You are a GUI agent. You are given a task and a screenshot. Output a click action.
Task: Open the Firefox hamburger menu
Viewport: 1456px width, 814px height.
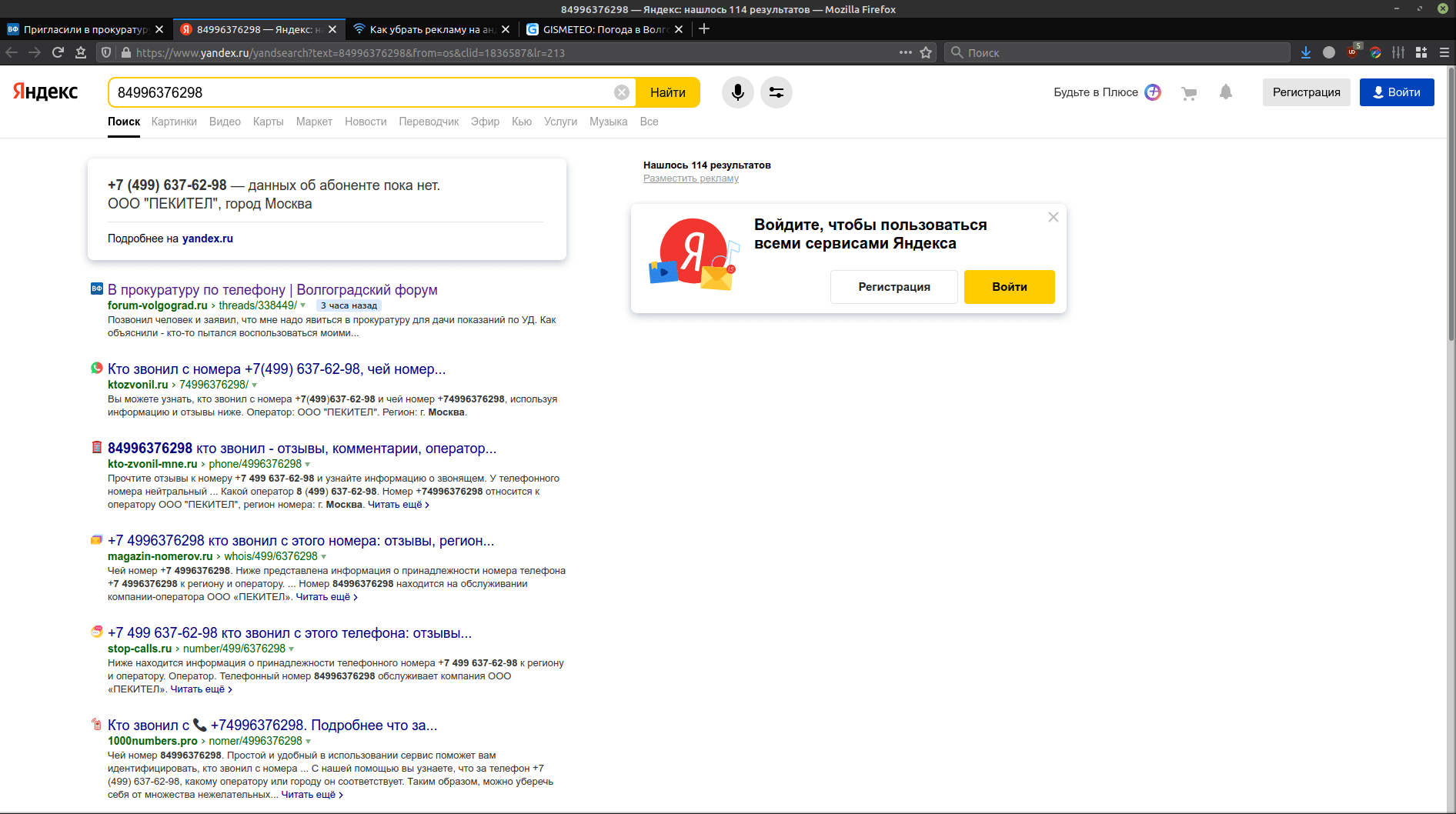coord(1444,52)
